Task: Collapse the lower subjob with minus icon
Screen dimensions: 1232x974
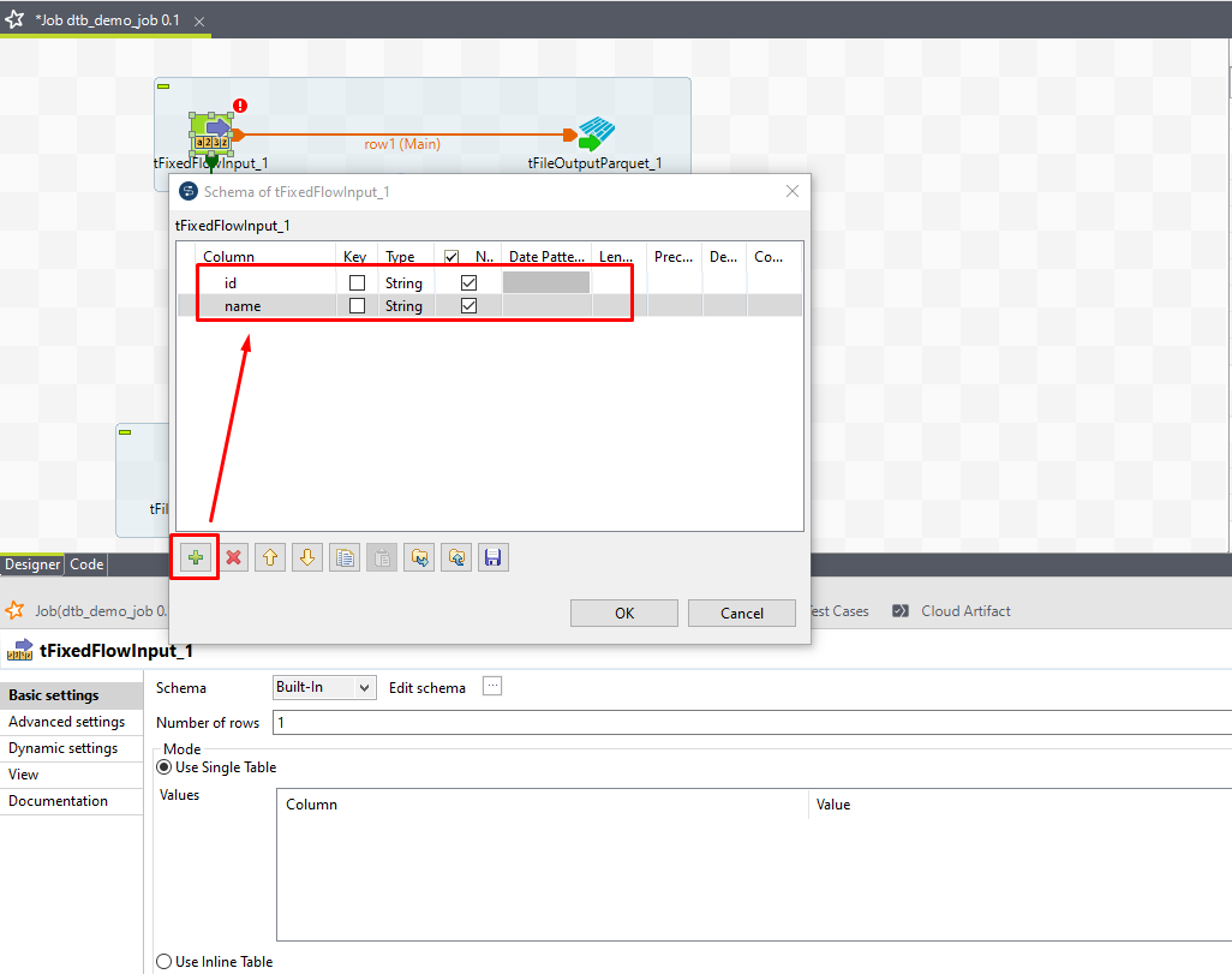Action: (125, 432)
